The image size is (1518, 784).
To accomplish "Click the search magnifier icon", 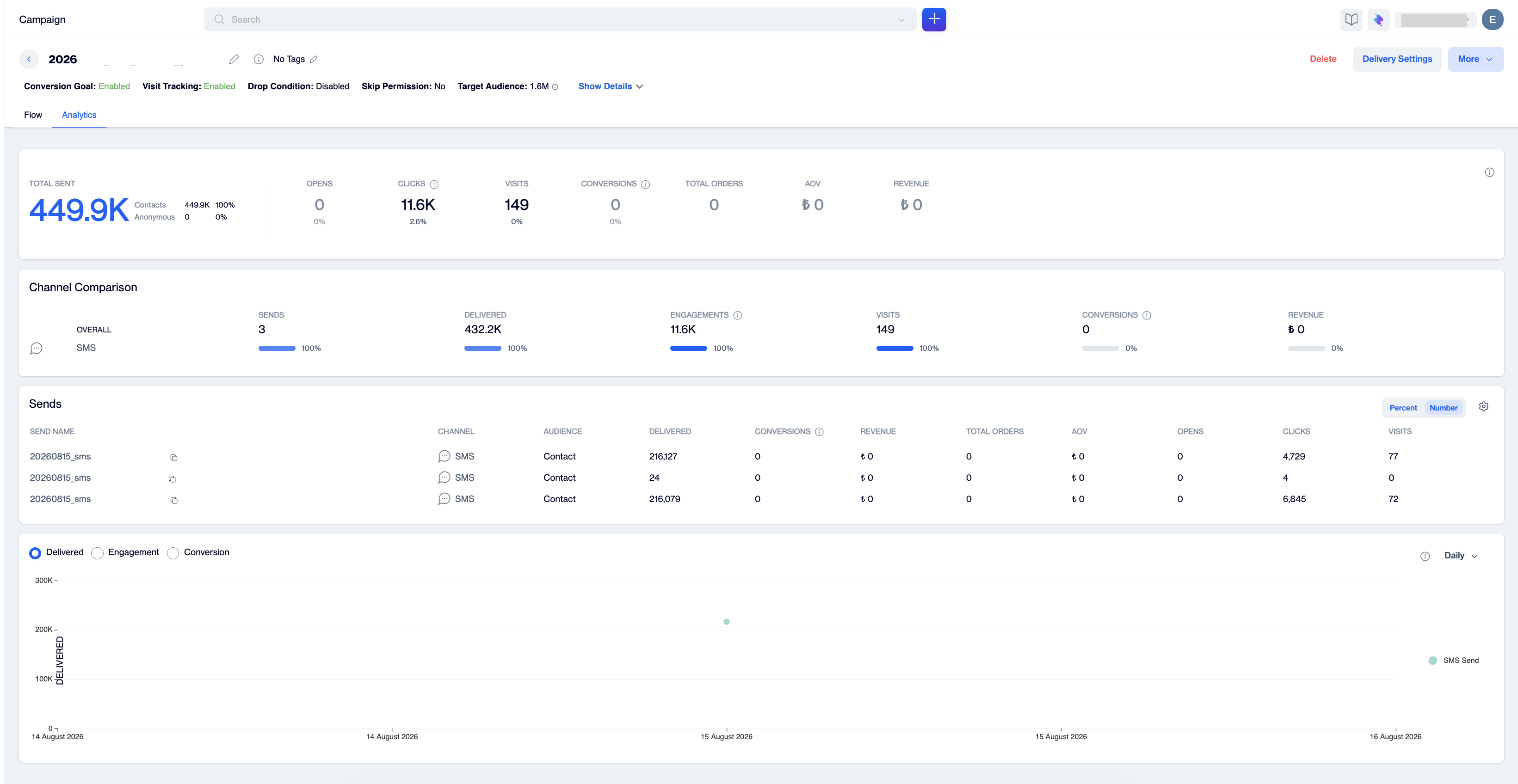I will 219,19.
